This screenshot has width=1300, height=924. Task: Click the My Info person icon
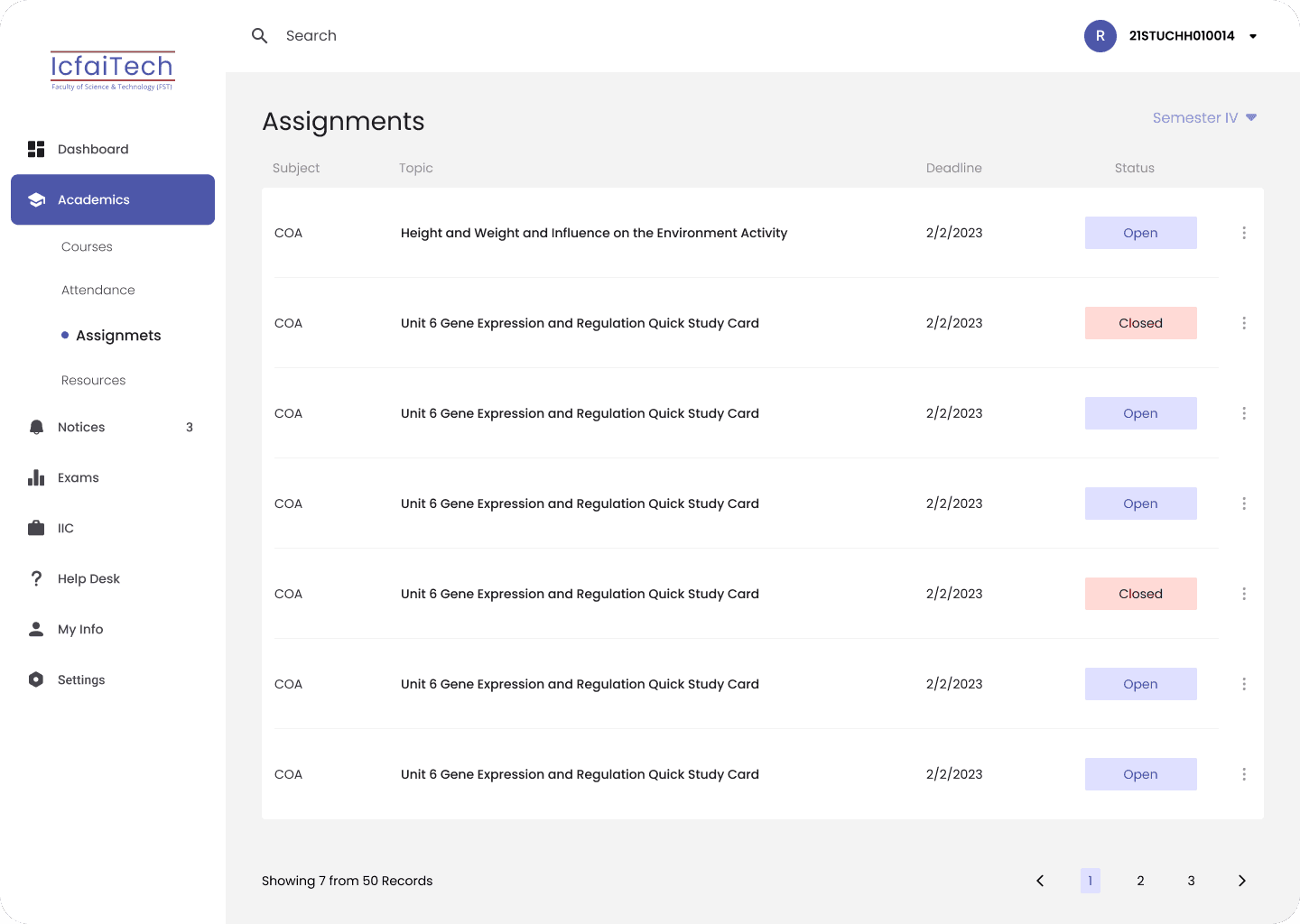click(x=36, y=629)
